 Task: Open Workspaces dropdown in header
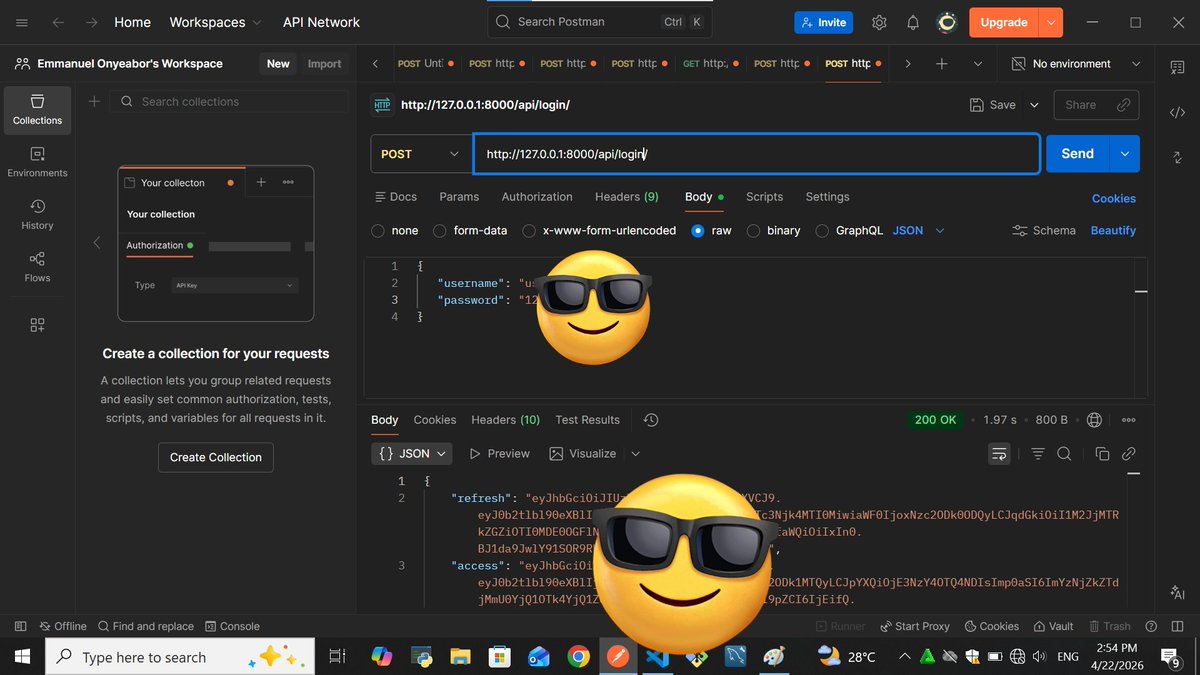pyautogui.click(x=216, y=22)
